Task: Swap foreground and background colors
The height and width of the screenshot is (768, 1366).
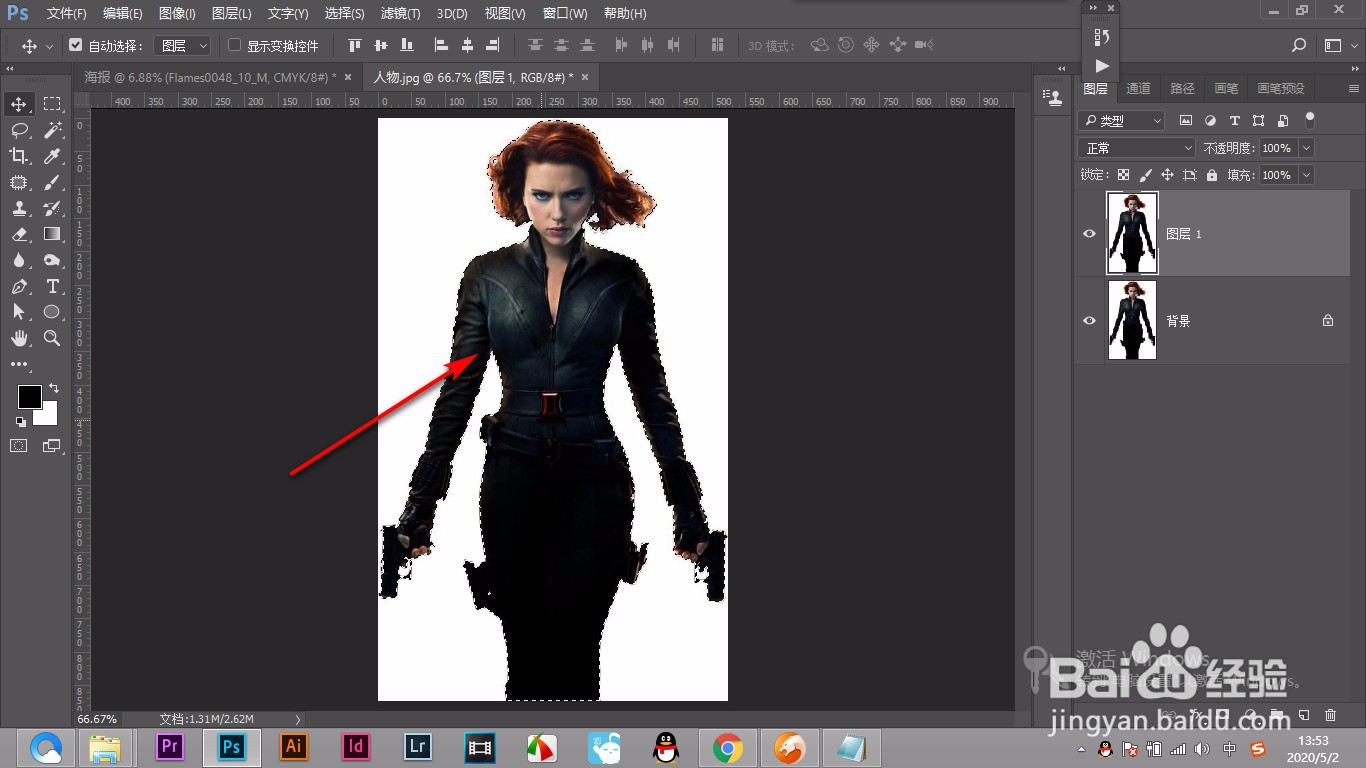Action: tap(54, 388)
